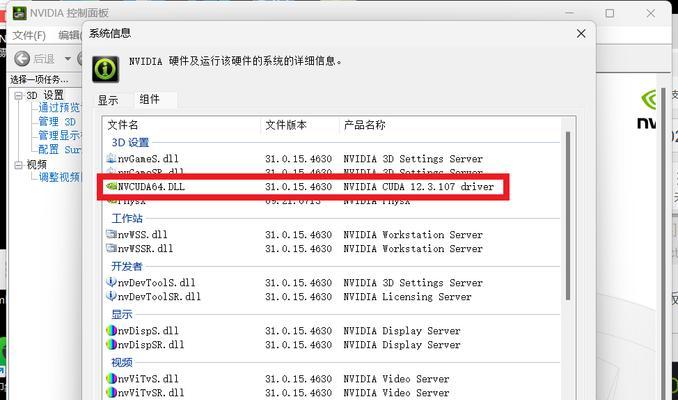678x400 pixels.
Task: Select the nvViTvS.dll file name
Action: click(148, 379)
